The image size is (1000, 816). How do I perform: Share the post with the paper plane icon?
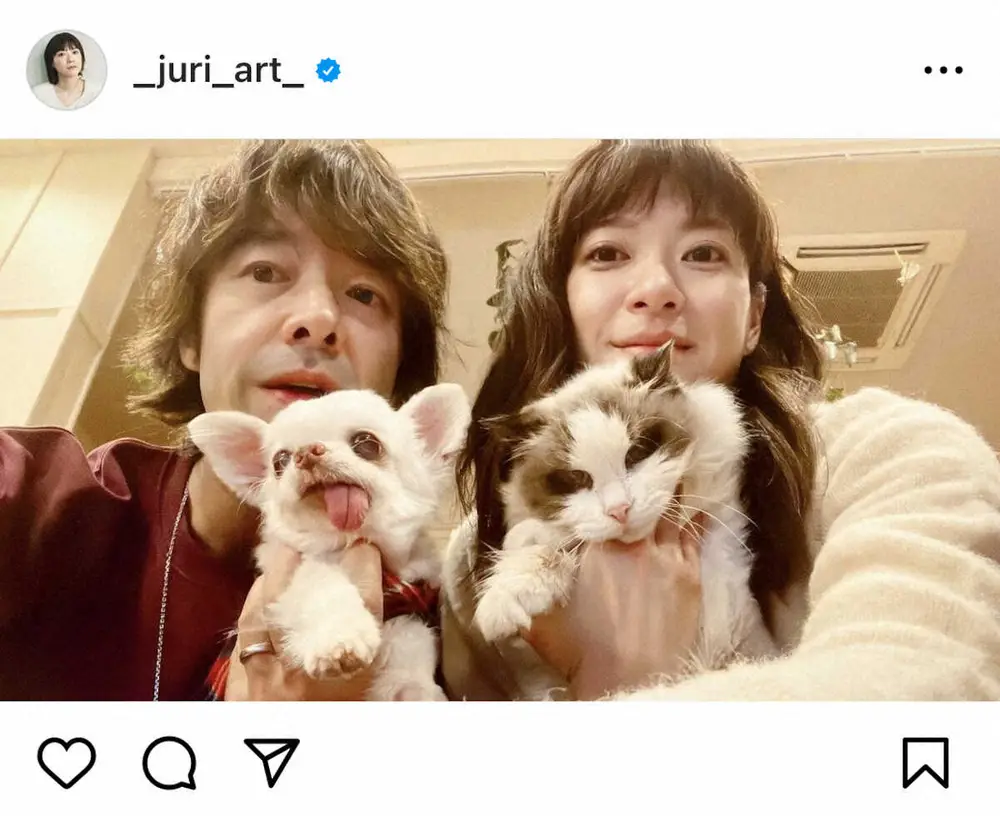tap(272, 762)
